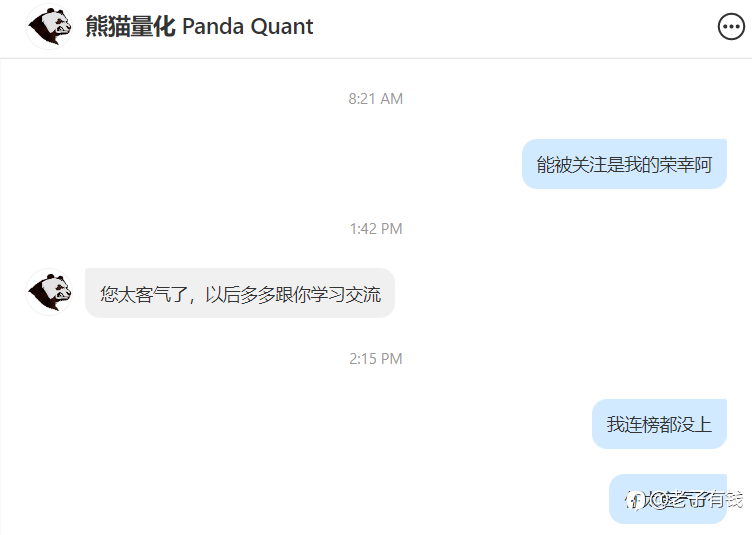Select the partly covered last sent bubble

tap(668, 499)
